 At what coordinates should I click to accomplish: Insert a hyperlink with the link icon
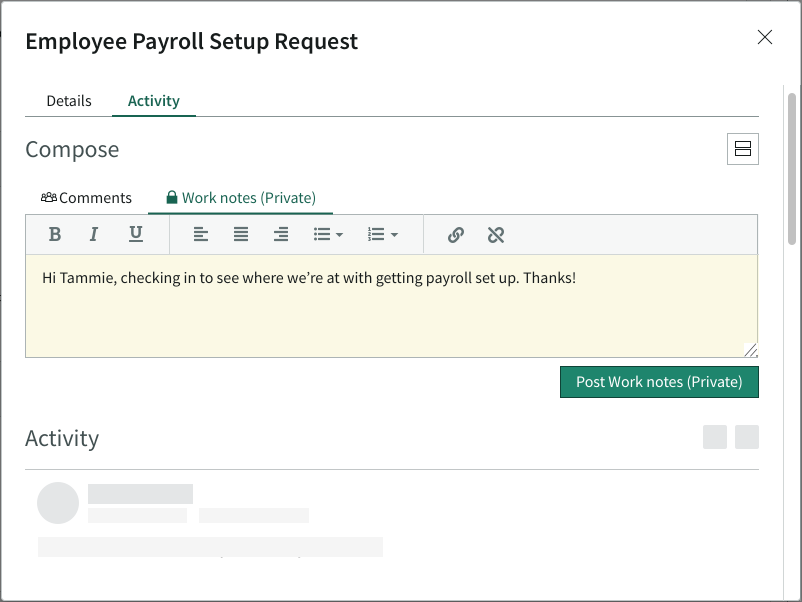[x=456, y=235]
